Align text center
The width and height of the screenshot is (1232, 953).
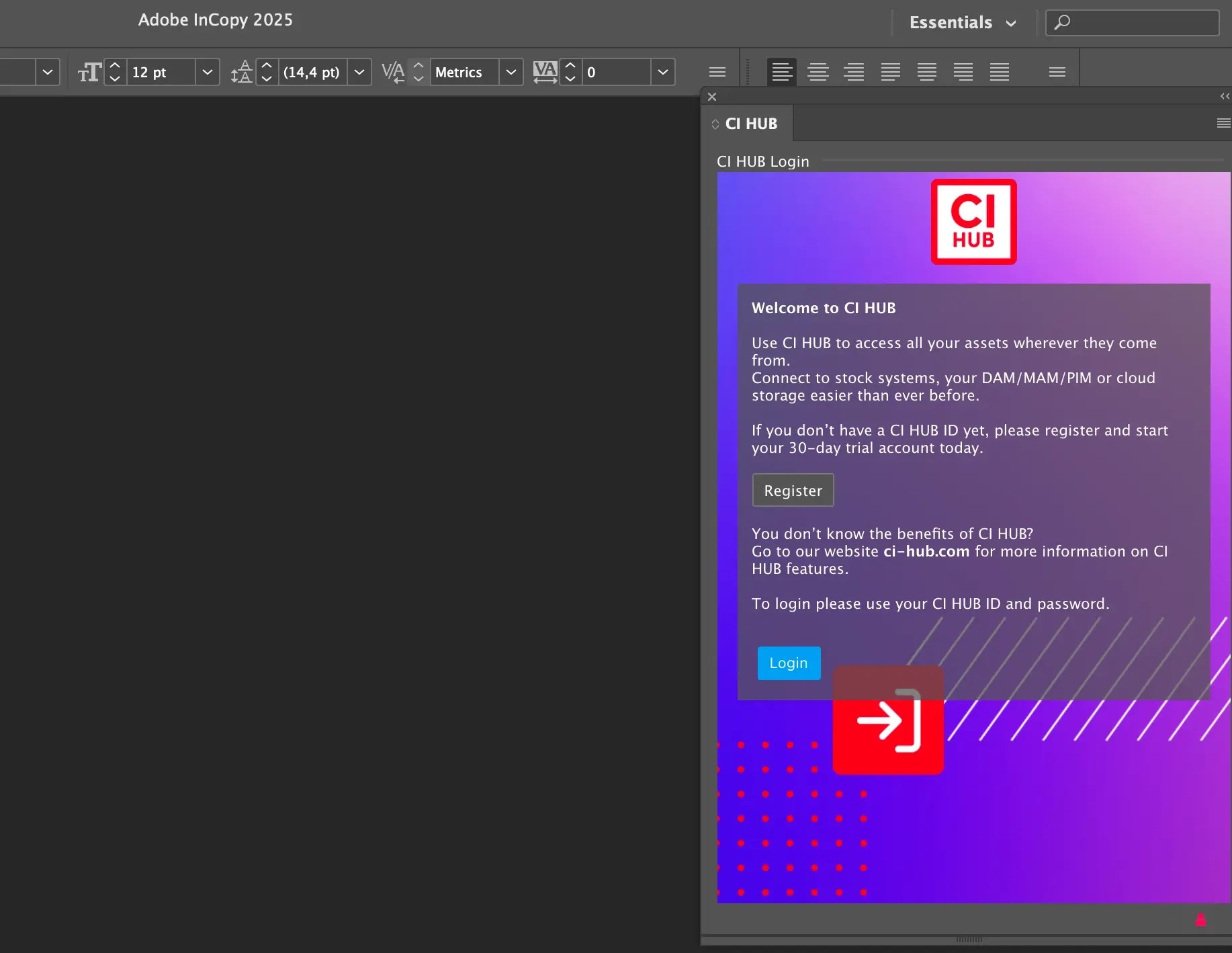[x=818, y=72]
